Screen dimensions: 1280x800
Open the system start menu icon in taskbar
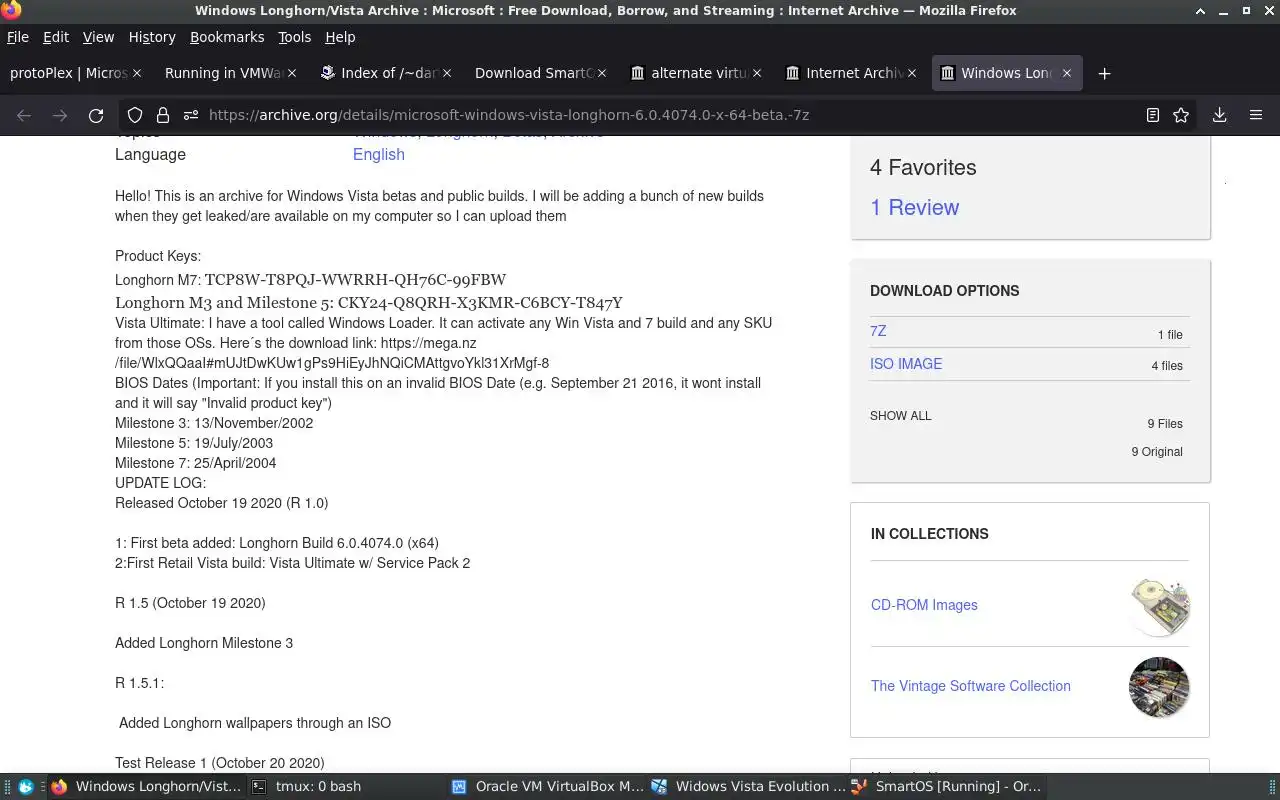click(26, 786)
